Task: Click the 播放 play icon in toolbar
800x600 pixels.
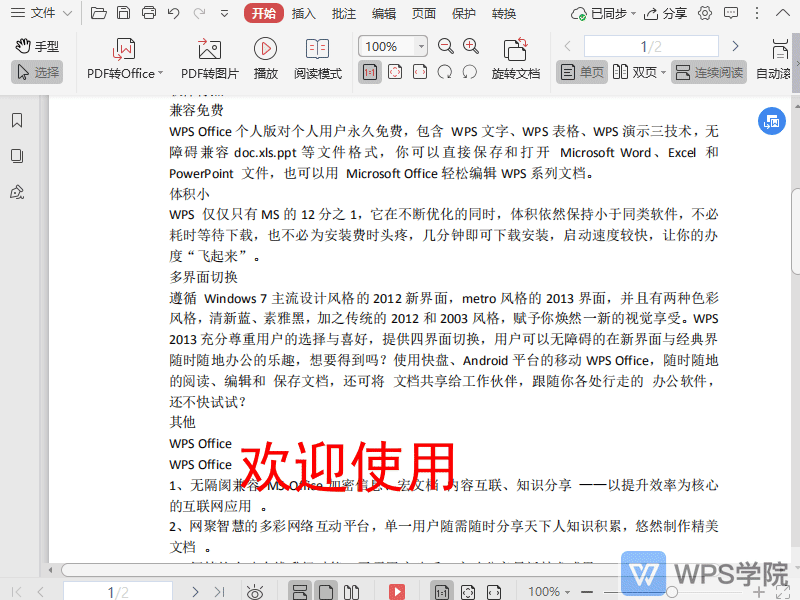Action: (x=265, y=49)
